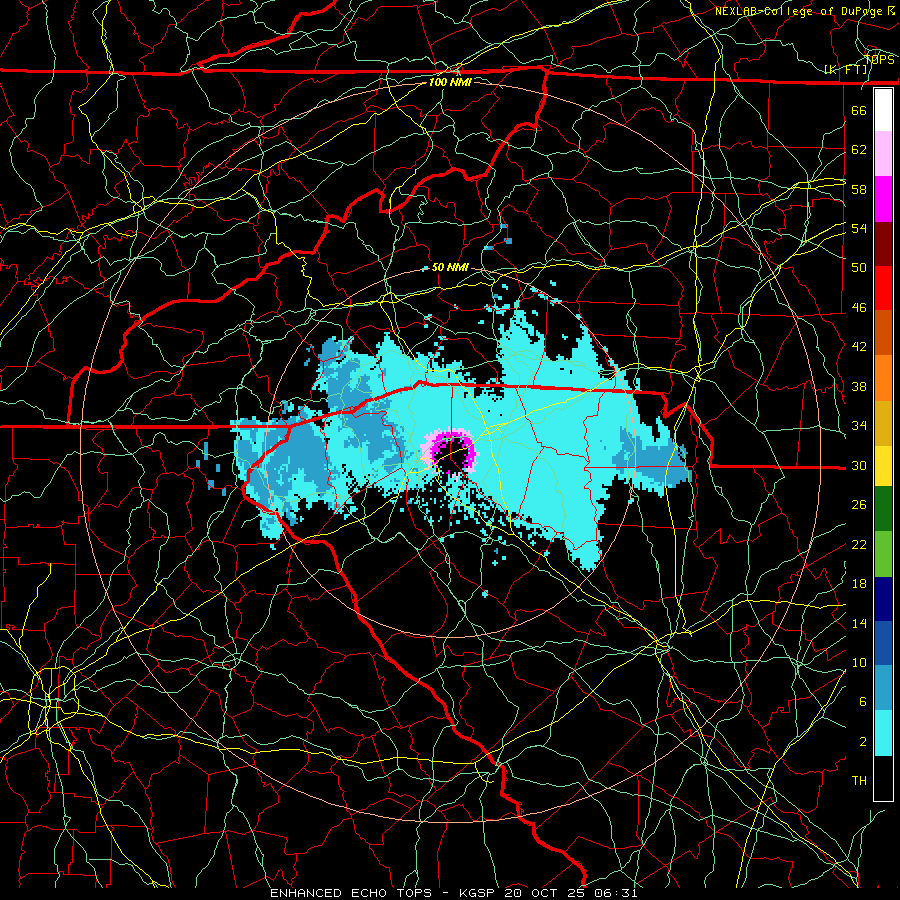This screenshot has height=900, width=900.
Task: Click the dark red 54 kft legend swatch
Action: tap(883, 244)
